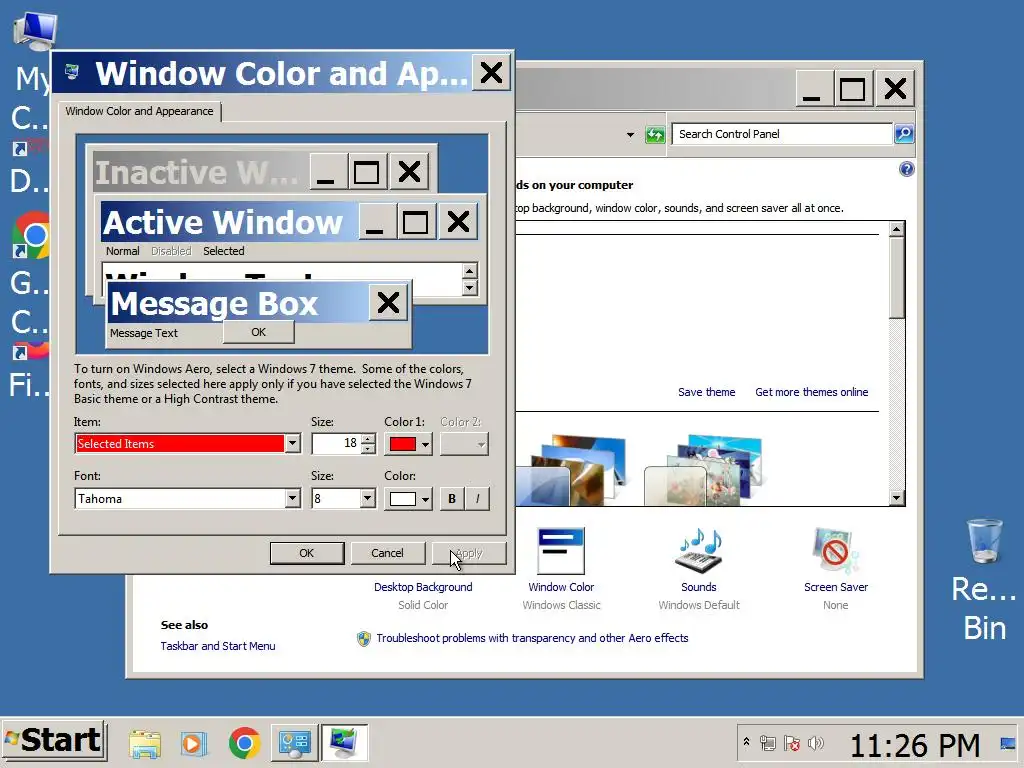
Task: Open Taskbar and Start Menu link
Action: pos(218,646)
